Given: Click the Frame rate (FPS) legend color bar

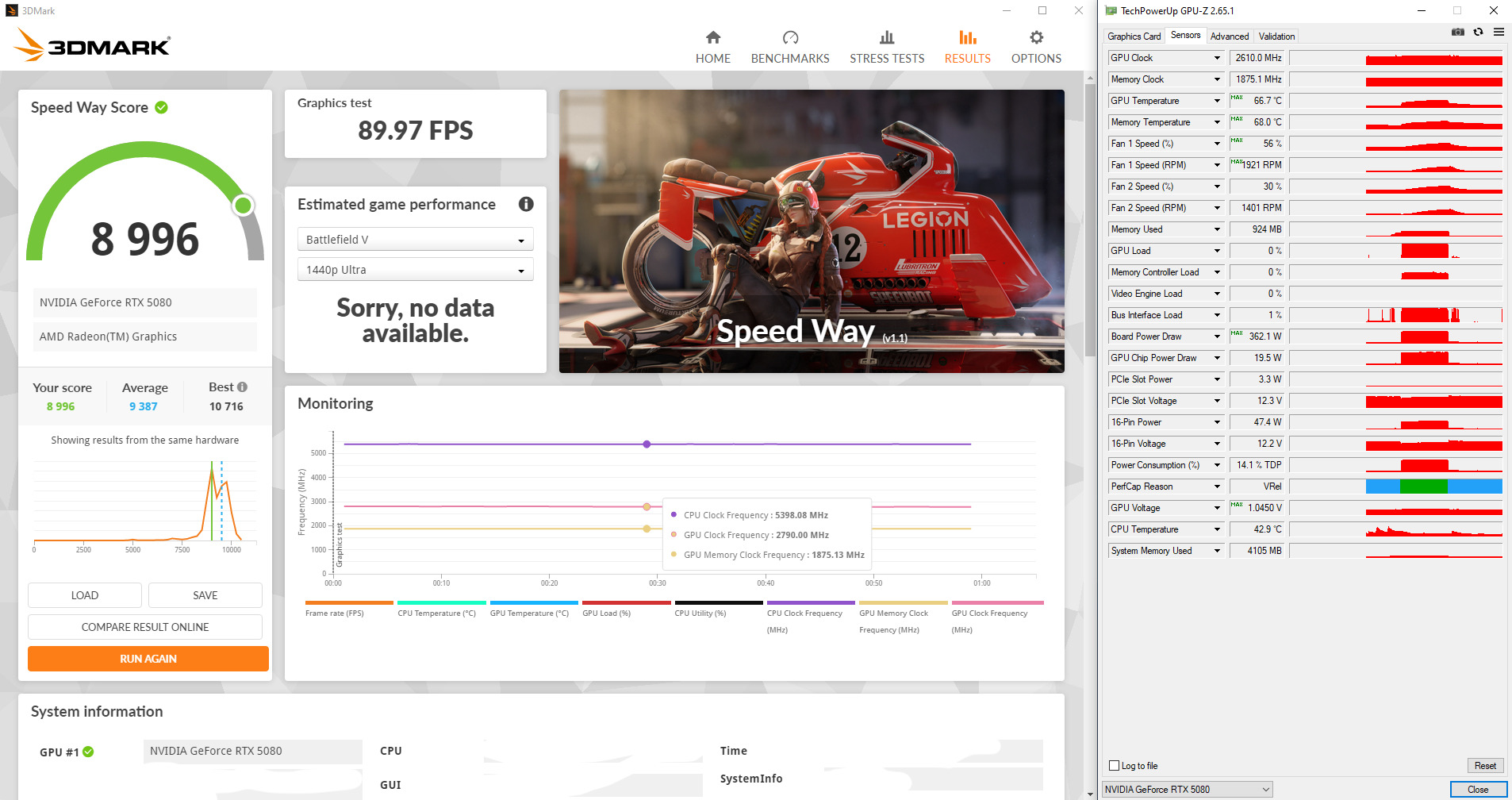Looking at the screenshot, I should point(349,602).
